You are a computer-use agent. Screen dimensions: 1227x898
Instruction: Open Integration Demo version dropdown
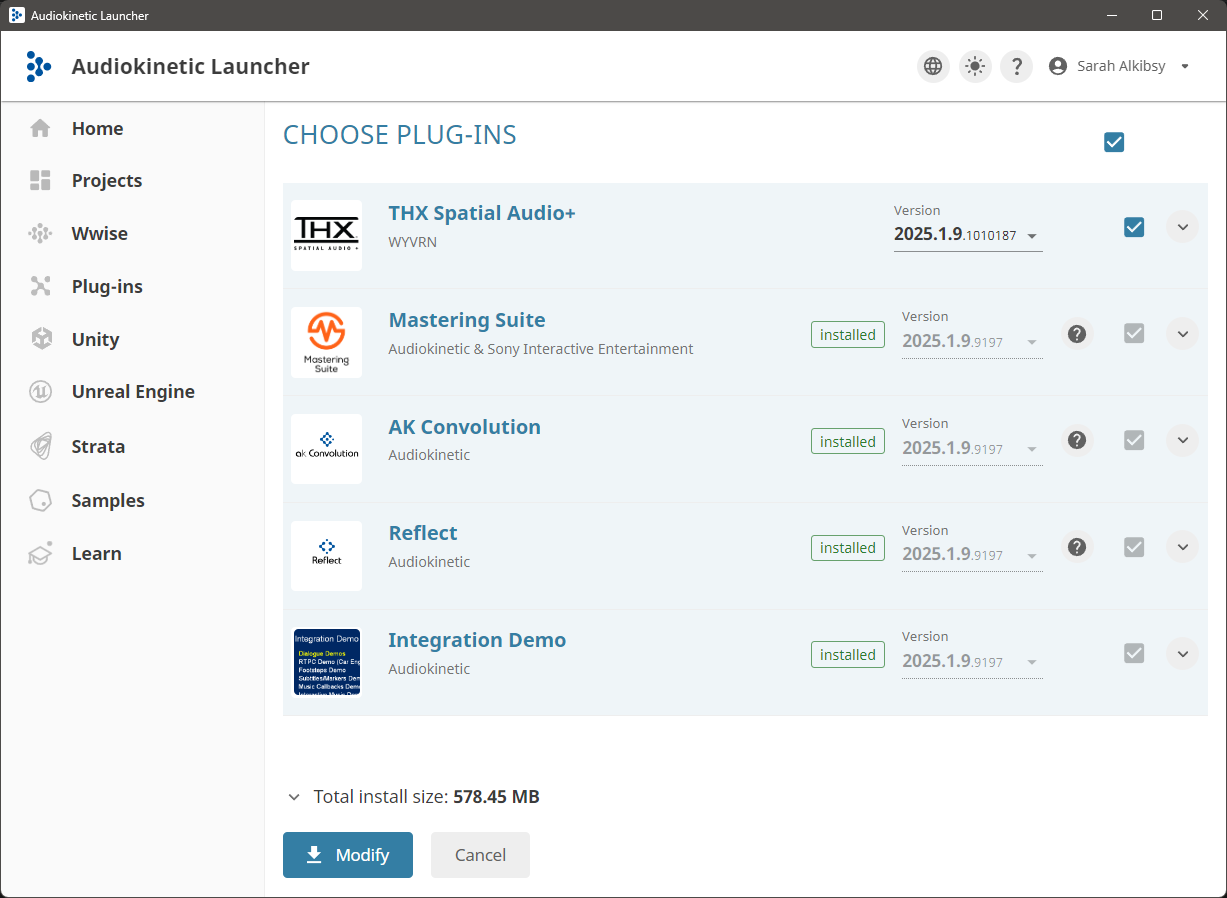[x=972, y=662]
